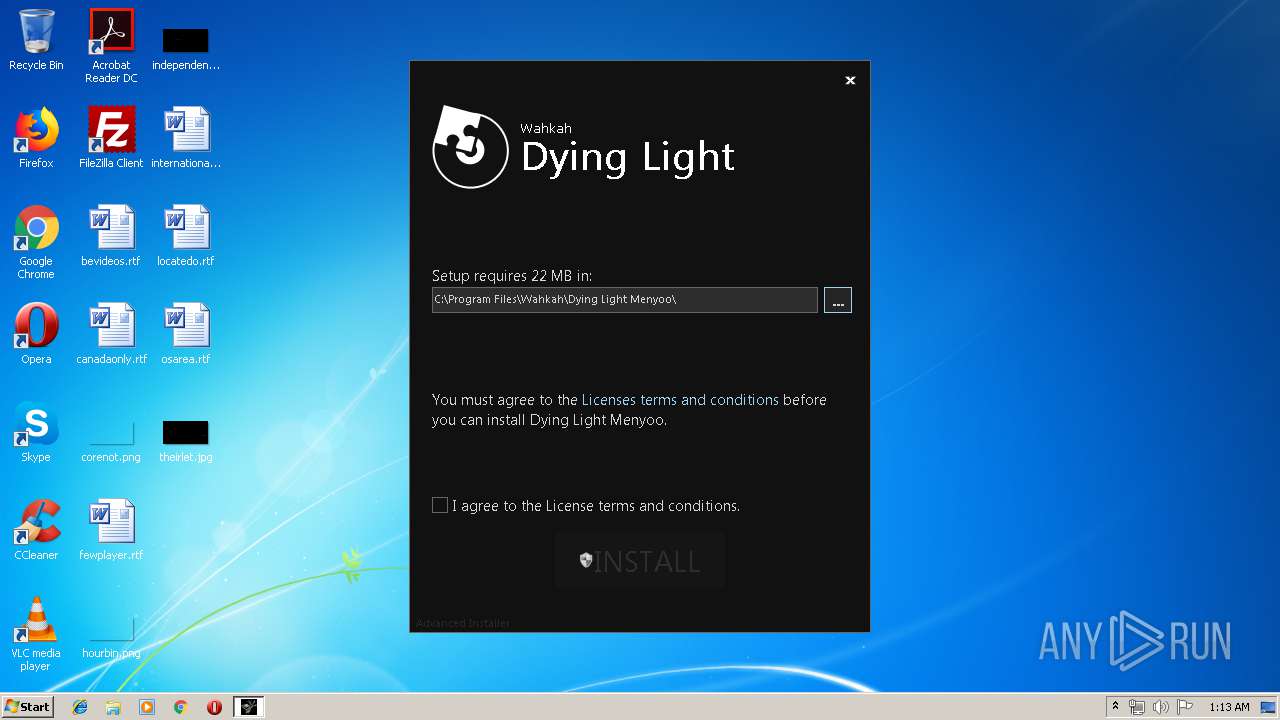
Task: Click the 1:13 AM taskbar clock
Action: (1229, 707)
